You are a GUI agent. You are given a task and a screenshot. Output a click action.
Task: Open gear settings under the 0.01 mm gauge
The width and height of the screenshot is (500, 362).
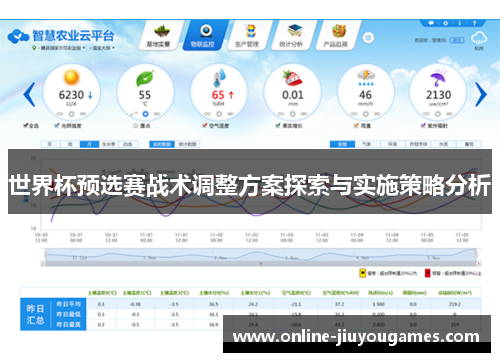[292, 114]
